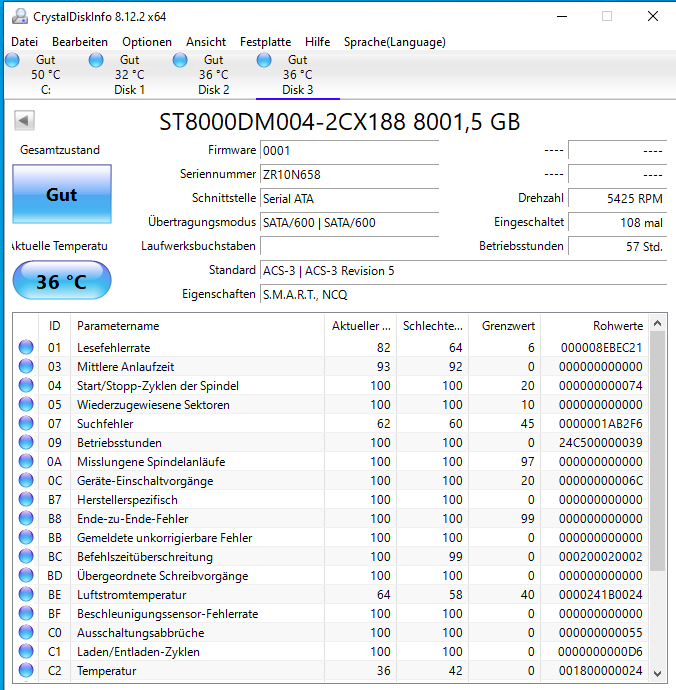Viewport: 676px width, 690px height.
Task: Open the Ansicht menu
Action: (x=206, y=42)
